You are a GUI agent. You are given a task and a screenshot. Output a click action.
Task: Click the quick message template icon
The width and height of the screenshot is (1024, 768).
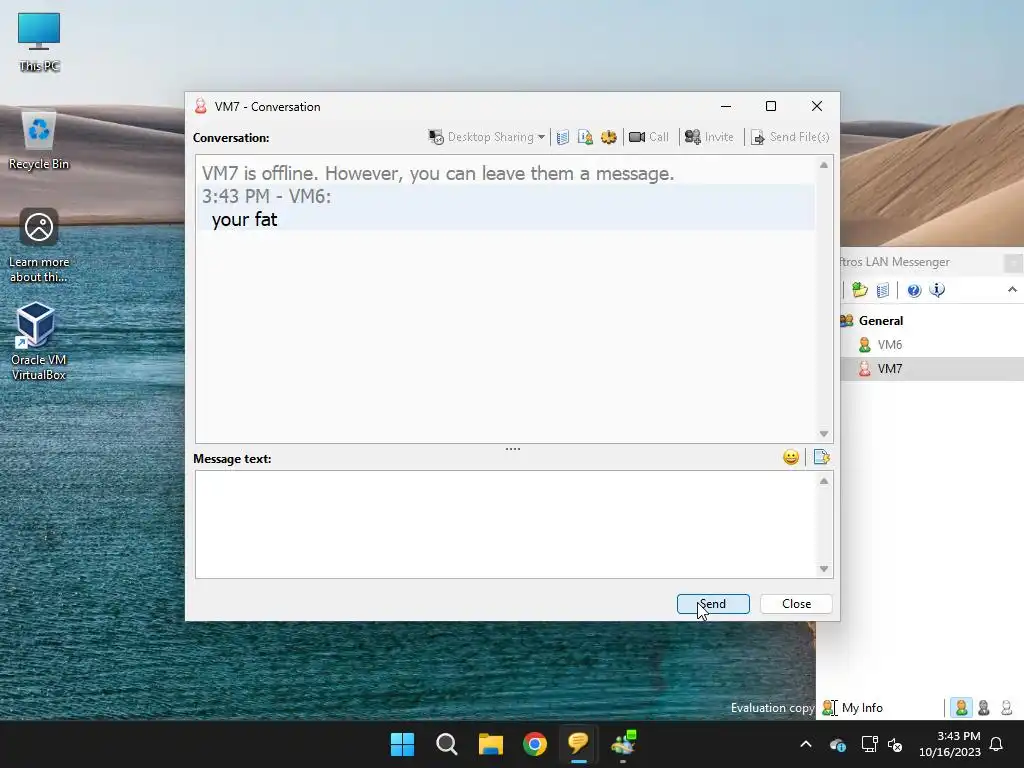pos(821,457)
